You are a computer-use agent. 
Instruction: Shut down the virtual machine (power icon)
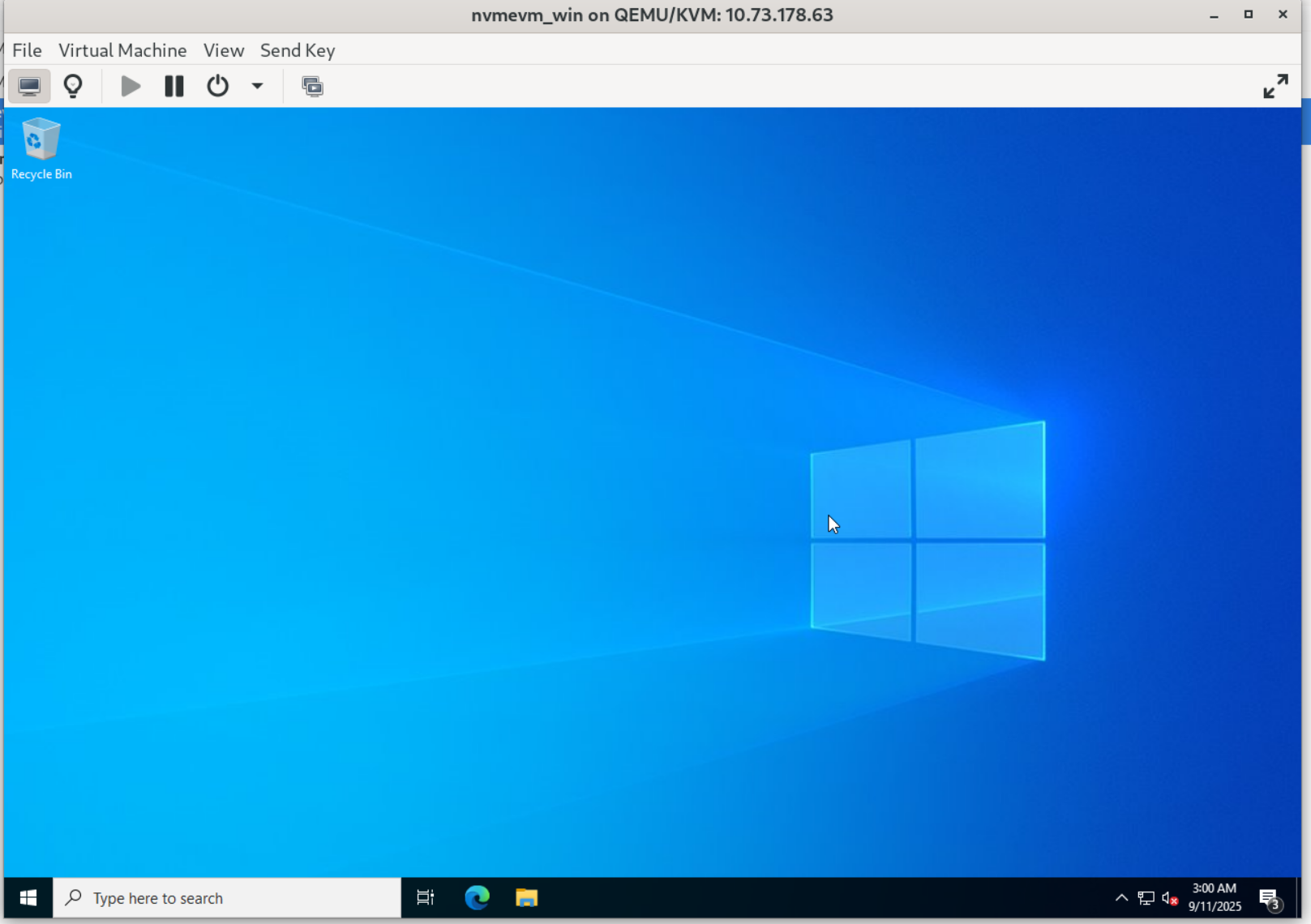coord(217,86)
